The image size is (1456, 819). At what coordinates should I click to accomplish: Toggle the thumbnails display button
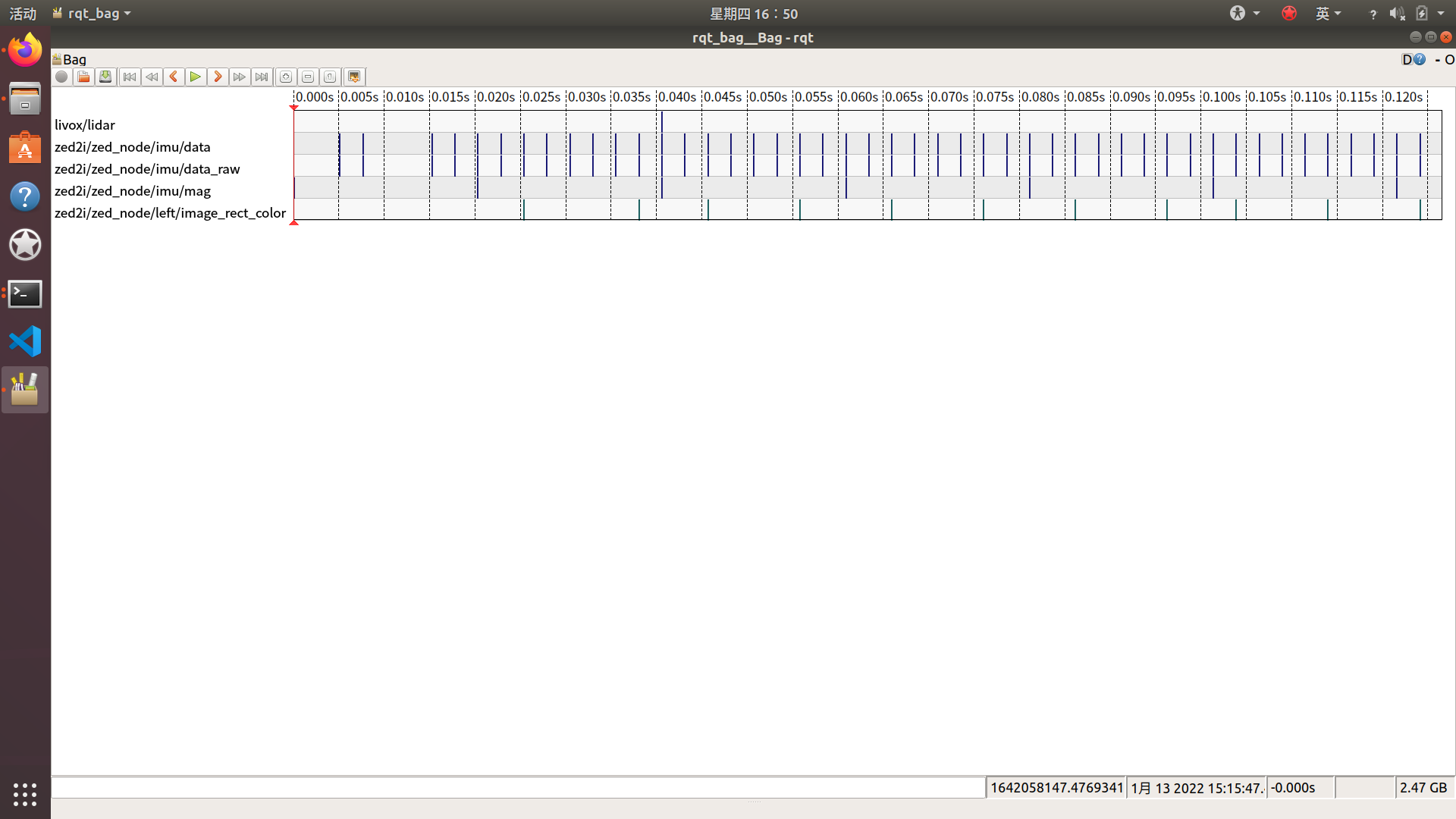[354, 77]
